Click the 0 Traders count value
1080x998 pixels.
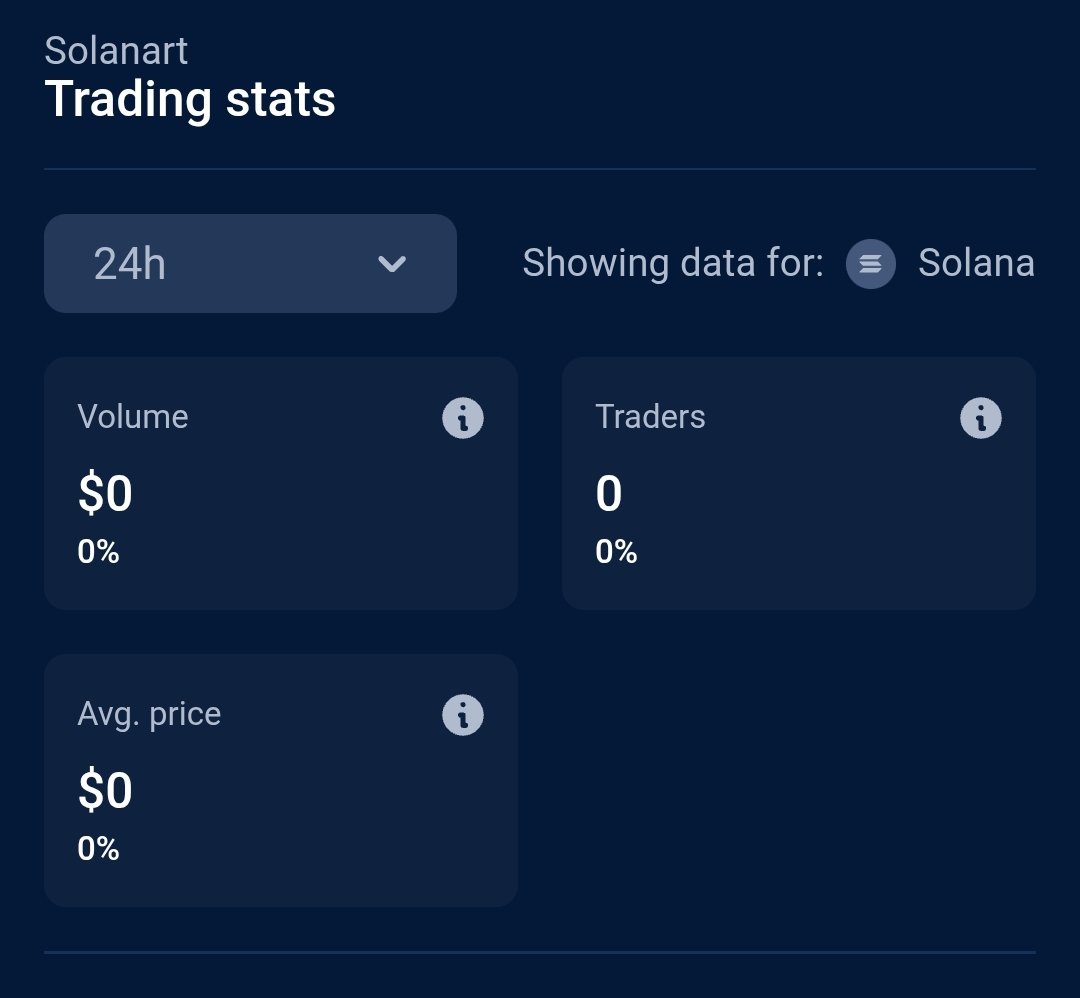[609, 494]
